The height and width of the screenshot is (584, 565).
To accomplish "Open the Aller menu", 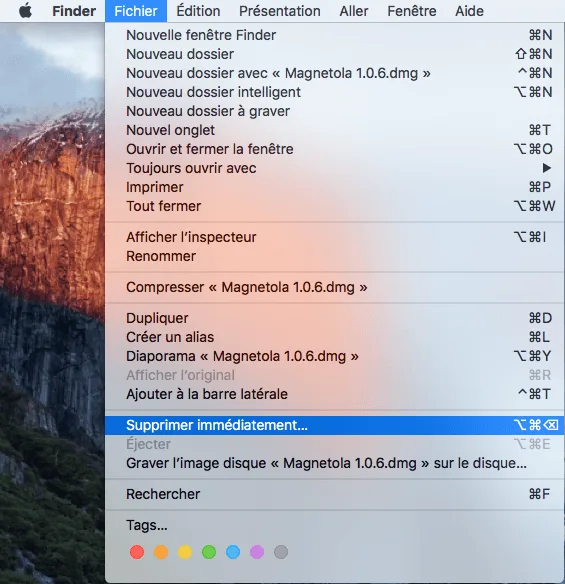I will (354, 11).
